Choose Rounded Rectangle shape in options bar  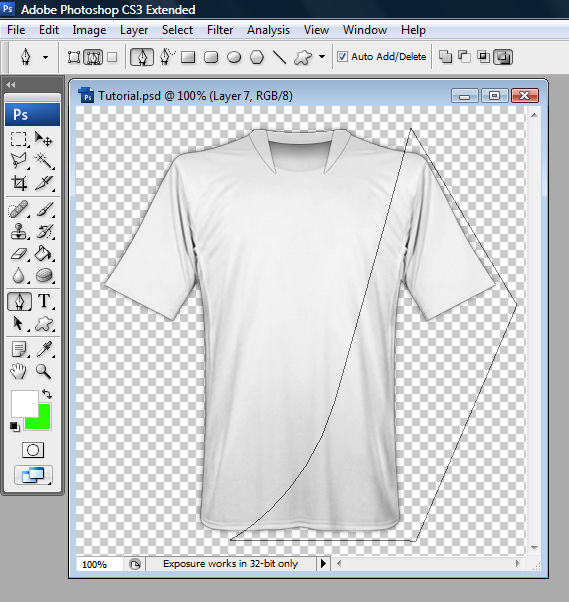pos(211,58)
